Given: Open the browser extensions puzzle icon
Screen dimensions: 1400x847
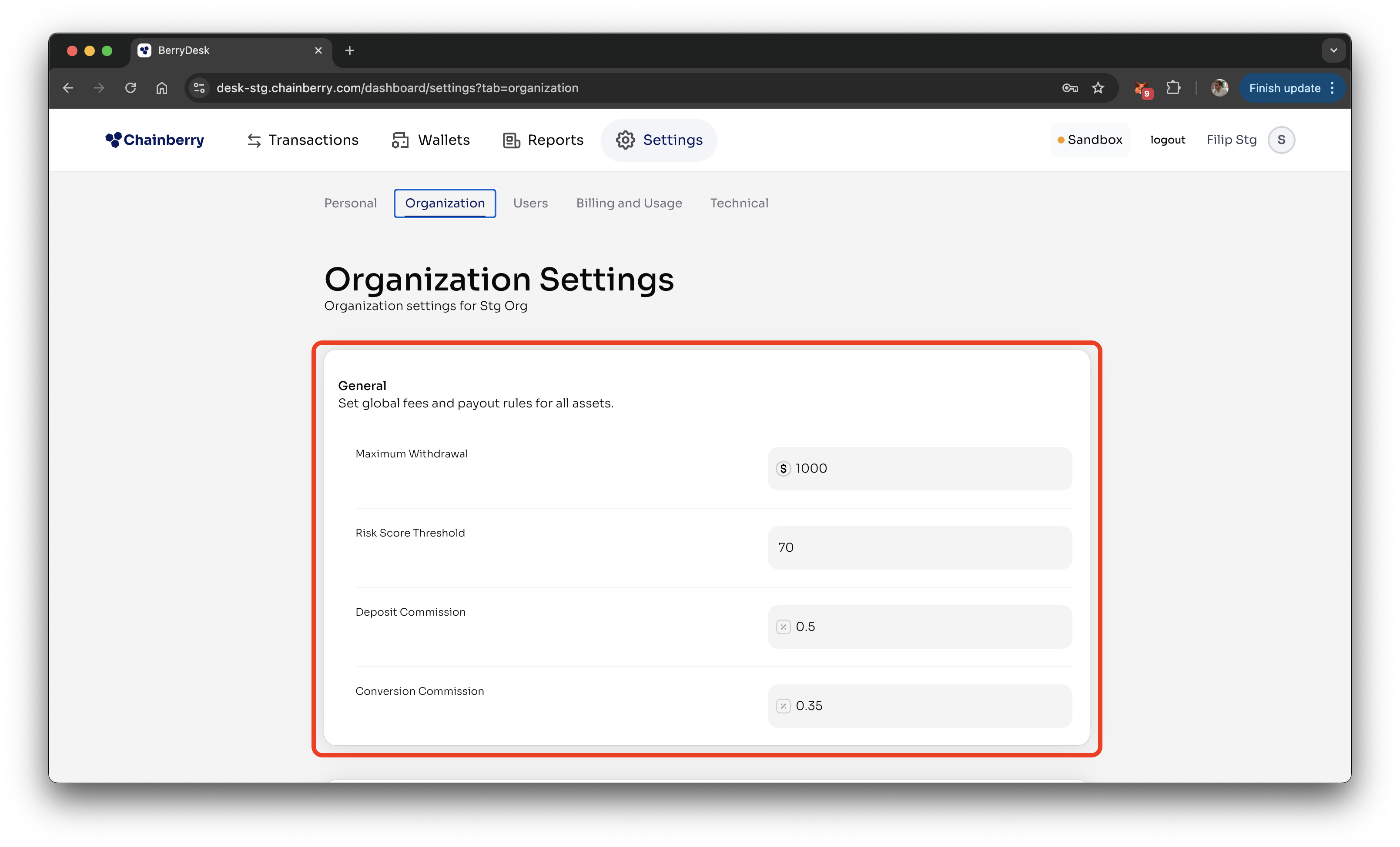Looking at the screenshot, I should (1173, 88).
